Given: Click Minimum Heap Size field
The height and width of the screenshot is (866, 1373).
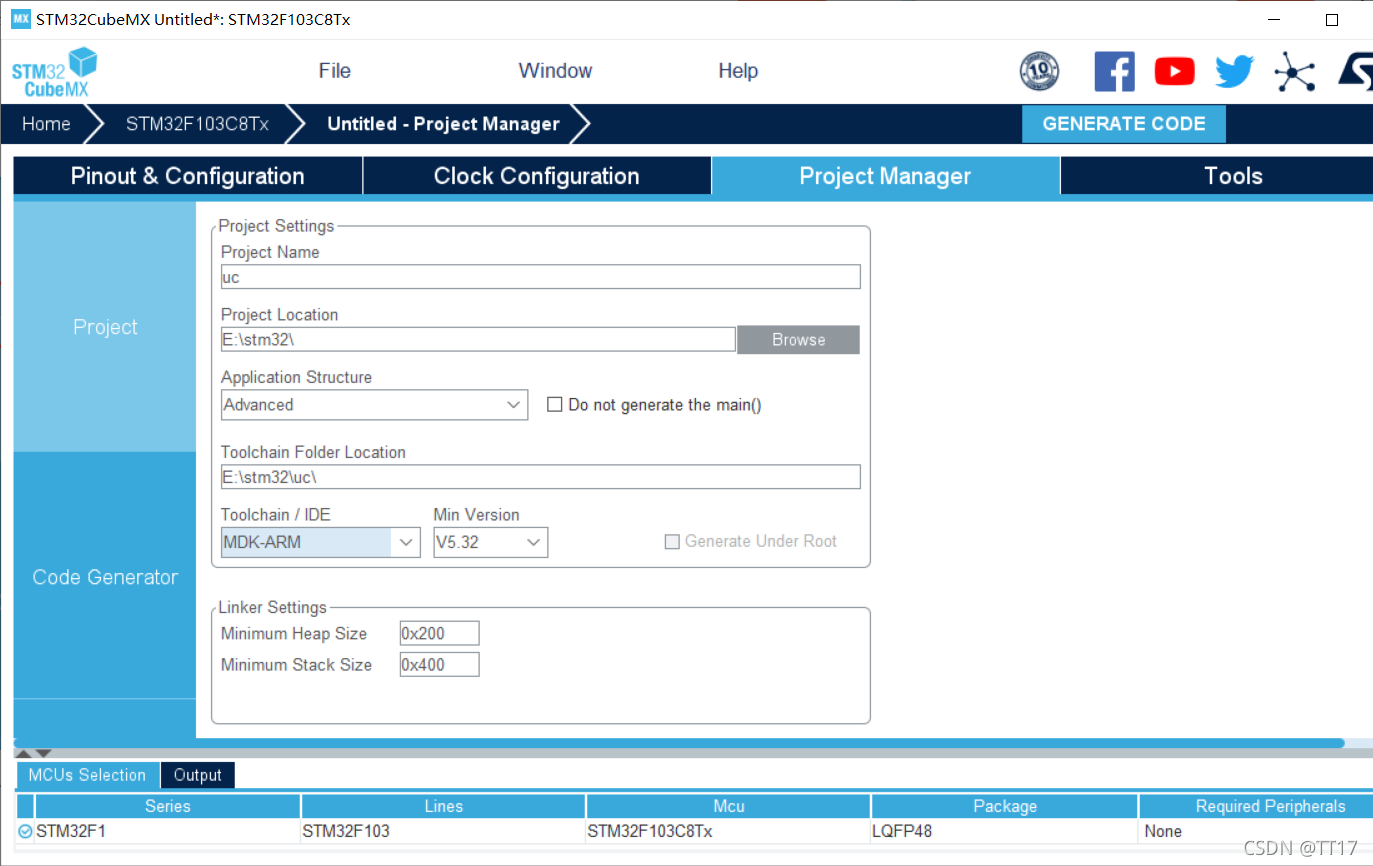Looking at the screenshot, I should (439, 633).
